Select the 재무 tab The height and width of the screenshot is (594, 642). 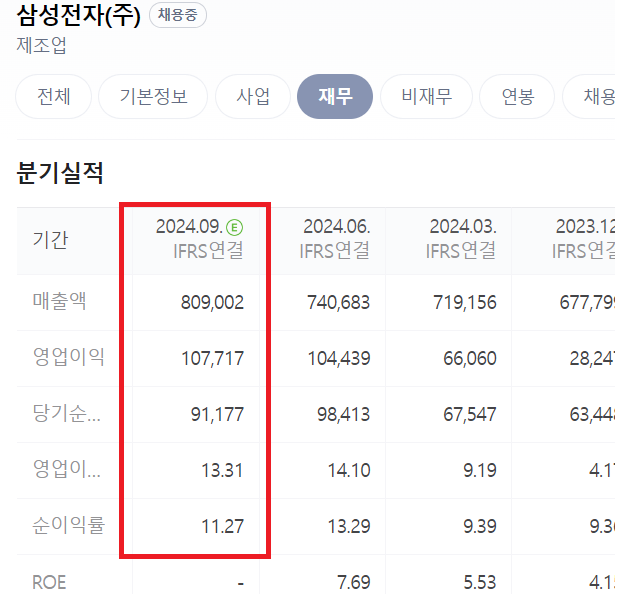[335, 97]
